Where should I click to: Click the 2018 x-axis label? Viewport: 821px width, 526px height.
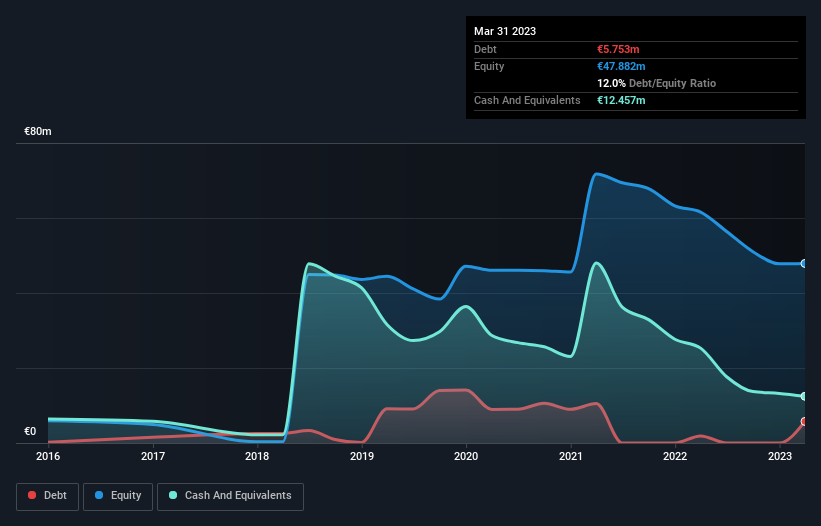(257, 456)
